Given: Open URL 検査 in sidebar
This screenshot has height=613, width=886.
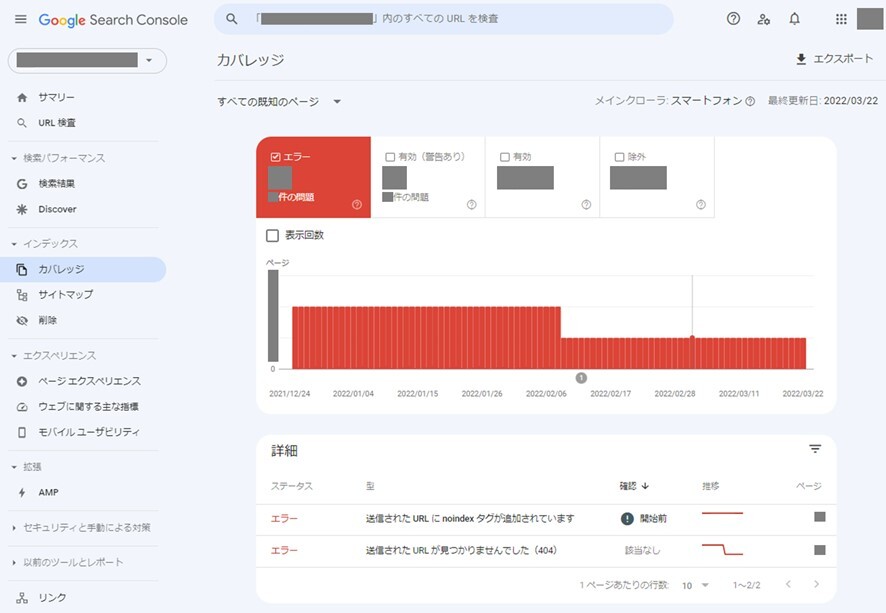Looking at the screenshot, I should pos(57,123).
